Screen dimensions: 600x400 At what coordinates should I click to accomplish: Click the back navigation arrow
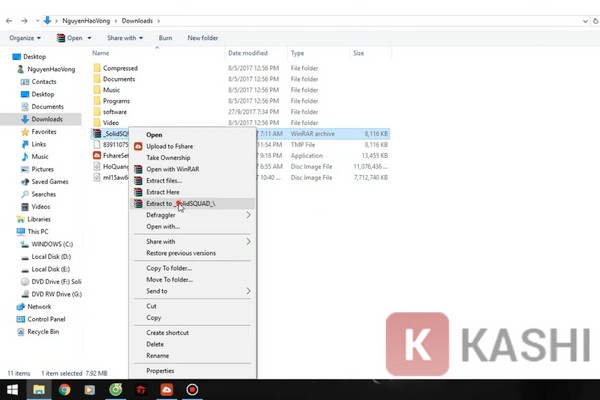point(9,21)
